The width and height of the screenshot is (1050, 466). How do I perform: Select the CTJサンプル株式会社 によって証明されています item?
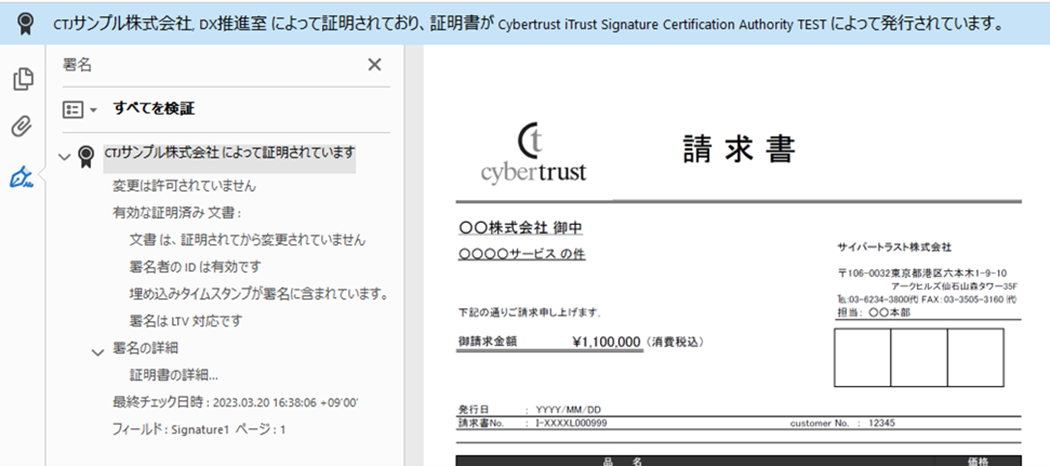coord(230,153)
